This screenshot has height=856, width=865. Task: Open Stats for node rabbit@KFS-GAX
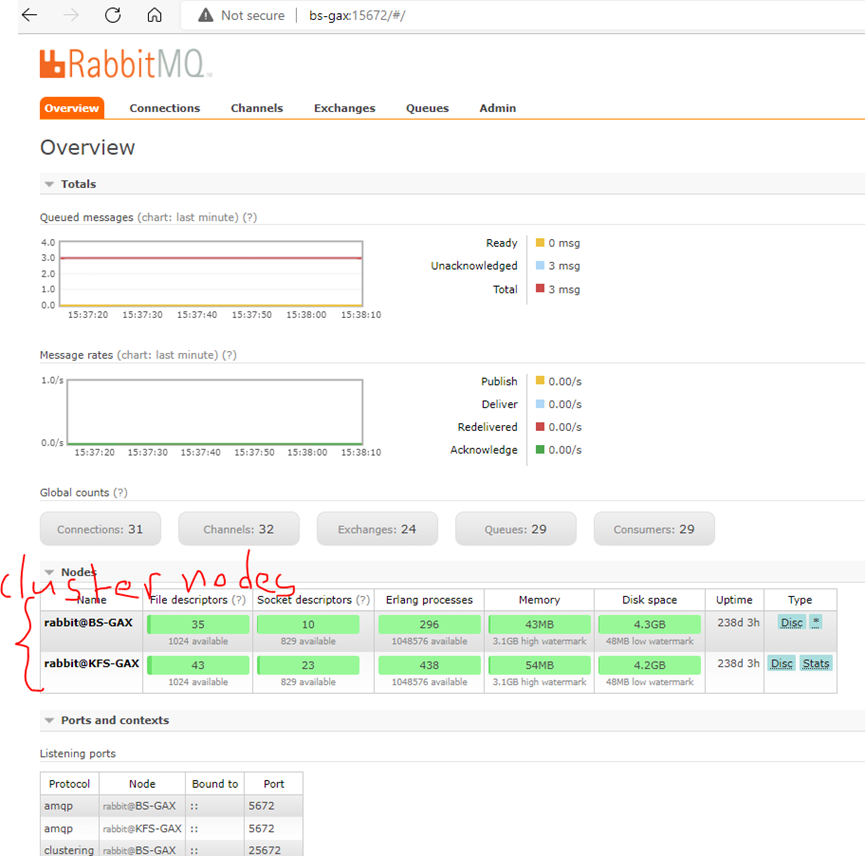[816, 663]
